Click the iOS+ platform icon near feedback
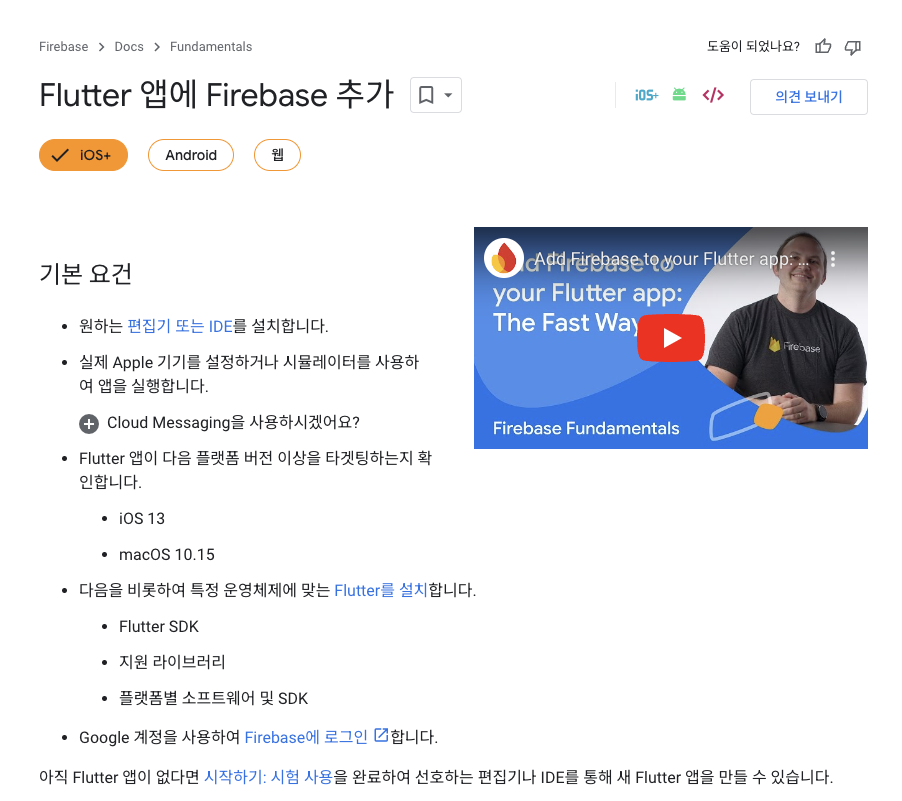The image size is (902, 801). tap(647, 95)
